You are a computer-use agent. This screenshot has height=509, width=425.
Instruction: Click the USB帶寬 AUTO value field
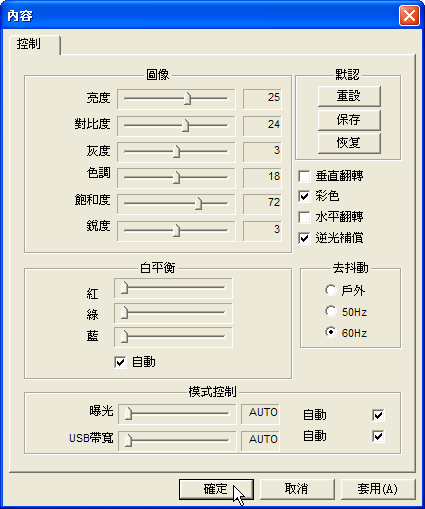pyautogui.click(x=261, y=441)
